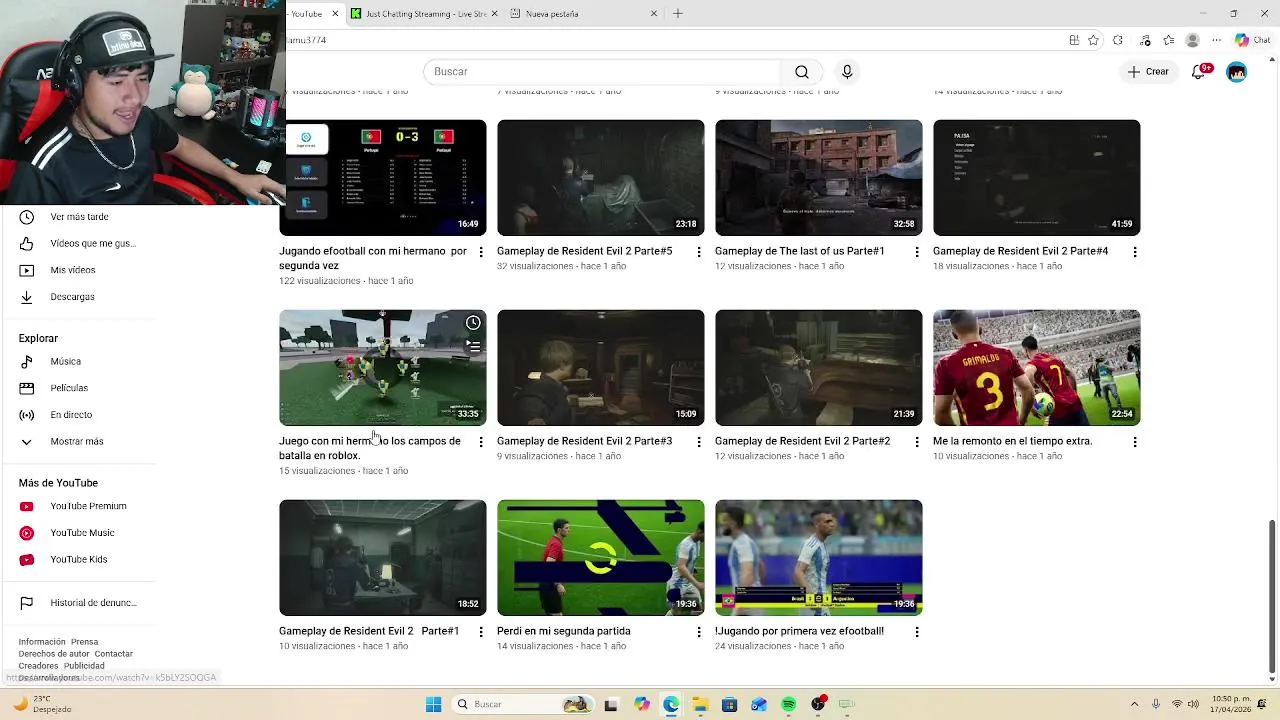Click page vertical scrollbar thumb

[x=1272, y=596]
